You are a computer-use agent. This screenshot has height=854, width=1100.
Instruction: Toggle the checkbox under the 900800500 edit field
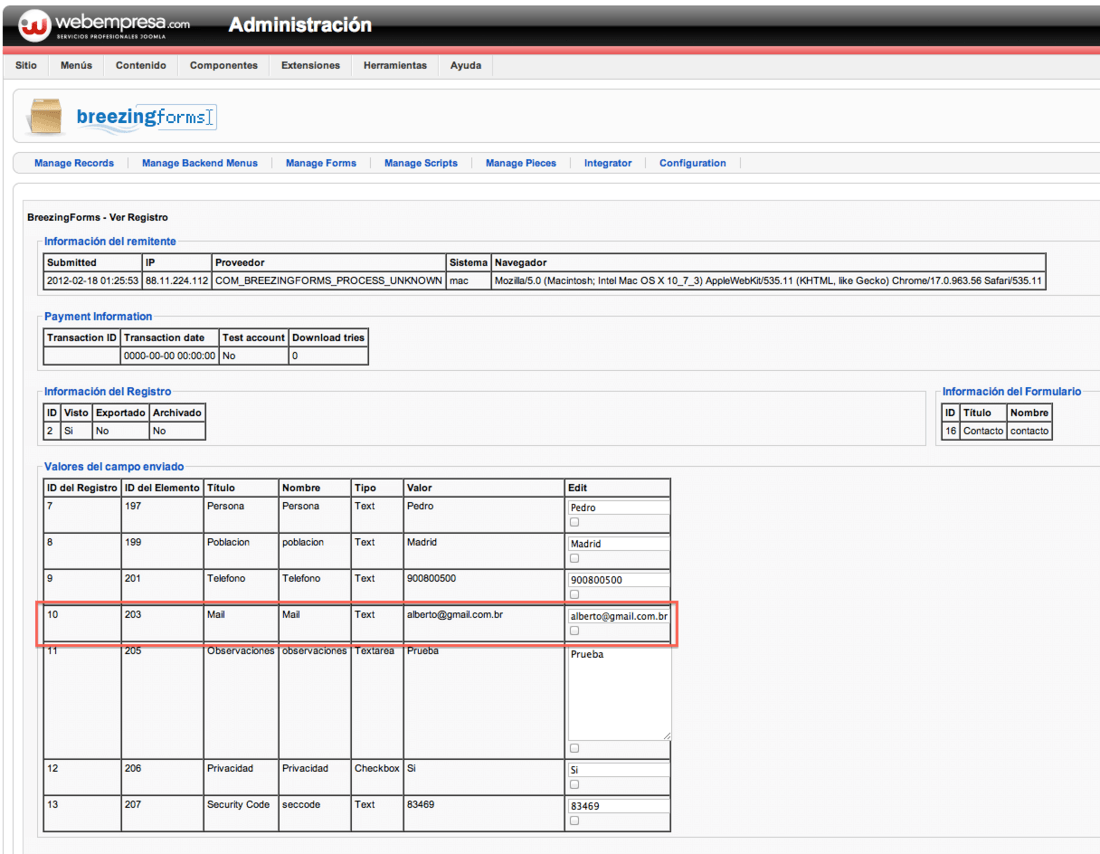pos(575,594)
